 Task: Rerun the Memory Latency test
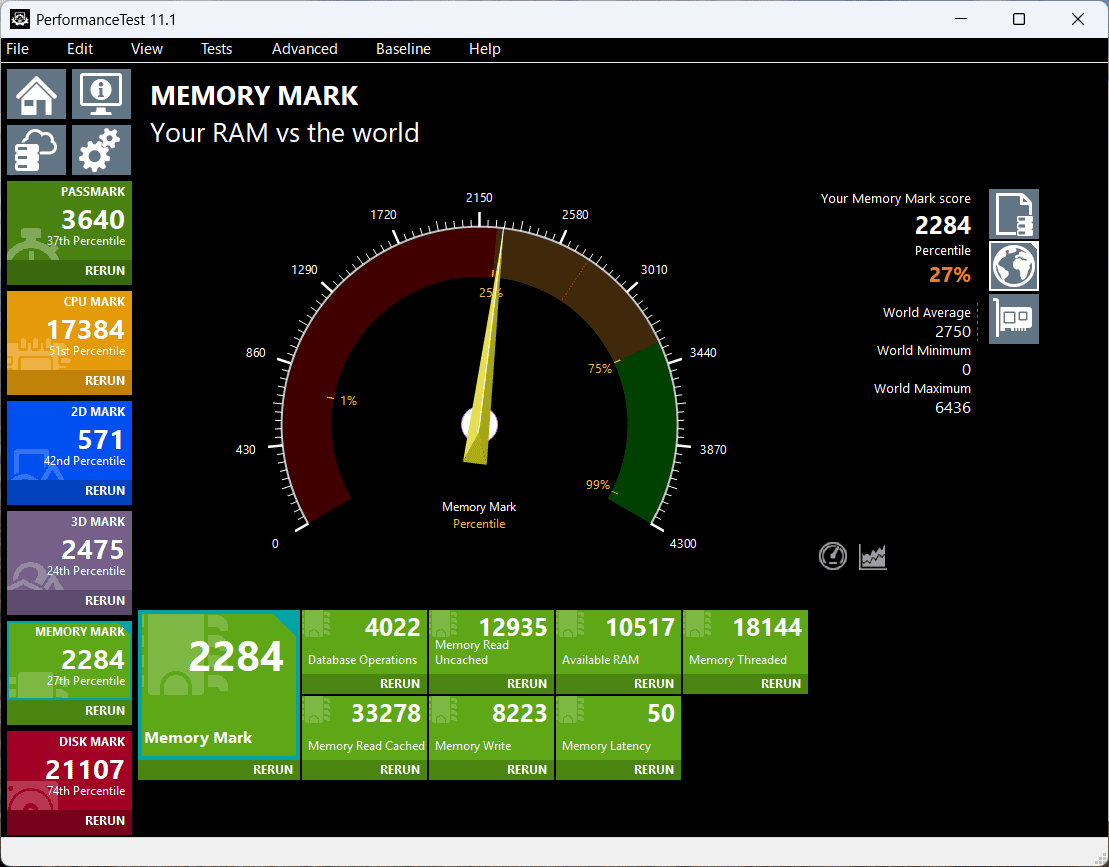coord(653,769)
